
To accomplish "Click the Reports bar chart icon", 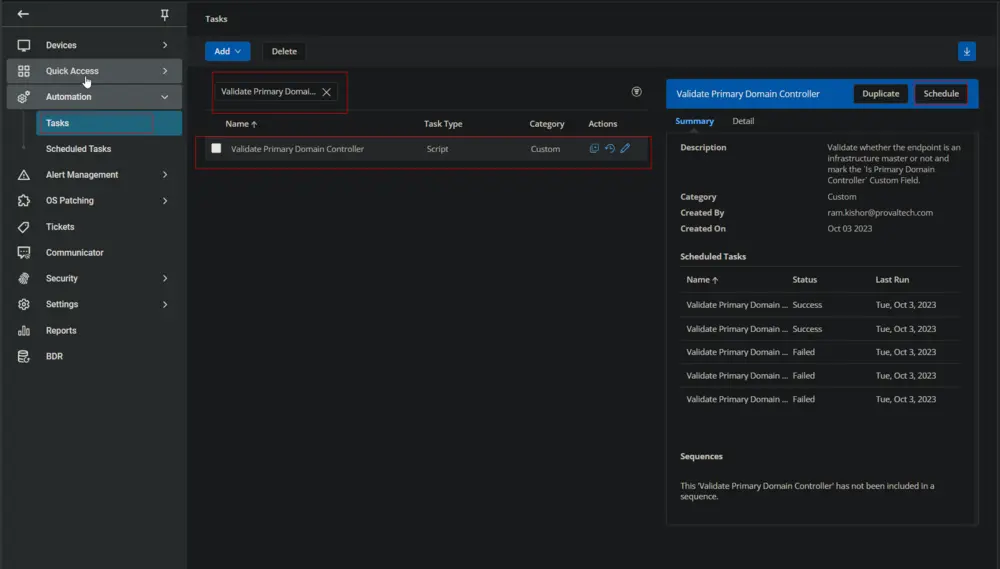I will click(24, 330).
